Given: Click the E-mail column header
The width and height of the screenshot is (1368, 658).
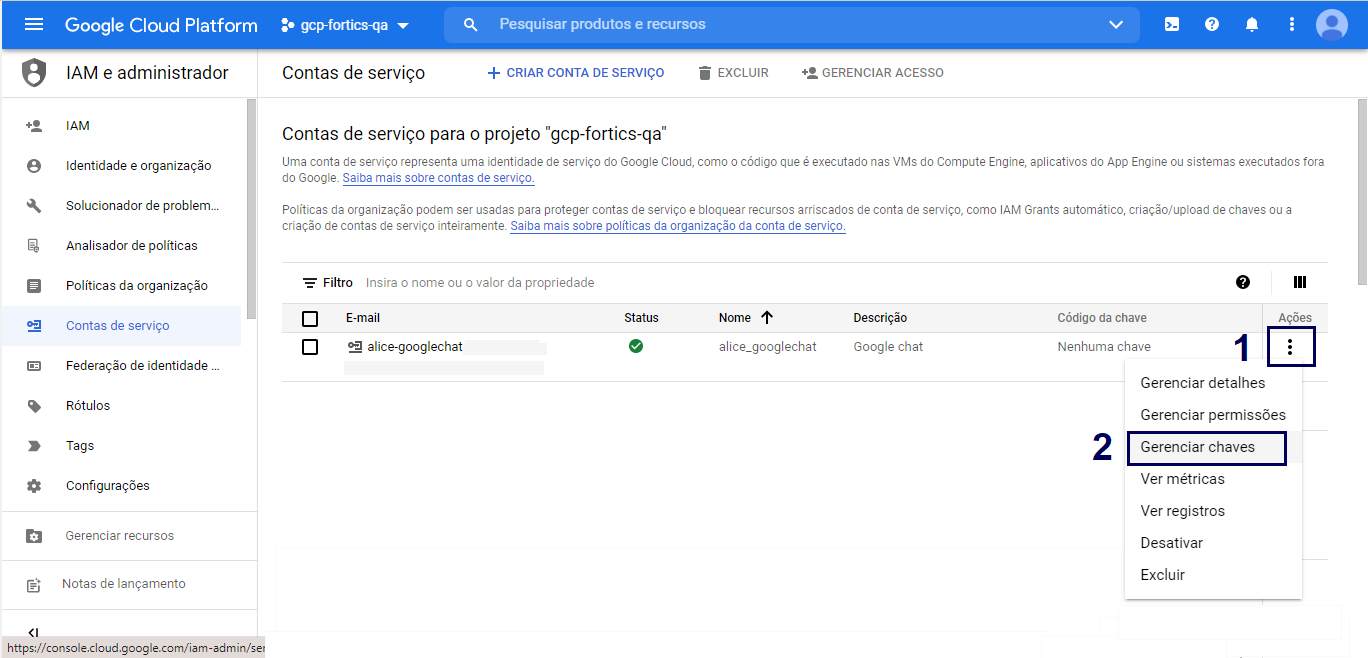Looking at the screenshot, I should pos(363,318).
